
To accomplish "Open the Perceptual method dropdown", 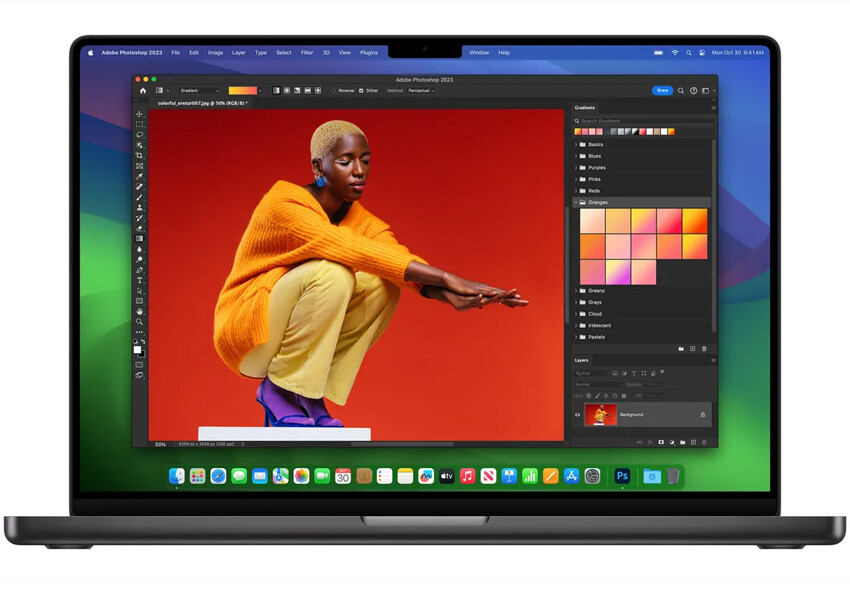I will (421, 91).
